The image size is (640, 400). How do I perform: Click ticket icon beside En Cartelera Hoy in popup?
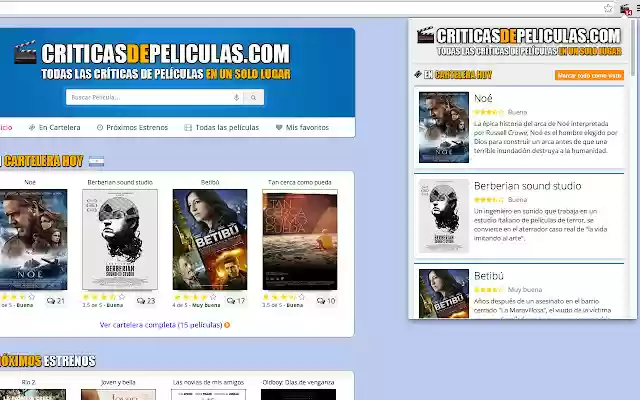[418, 74]
